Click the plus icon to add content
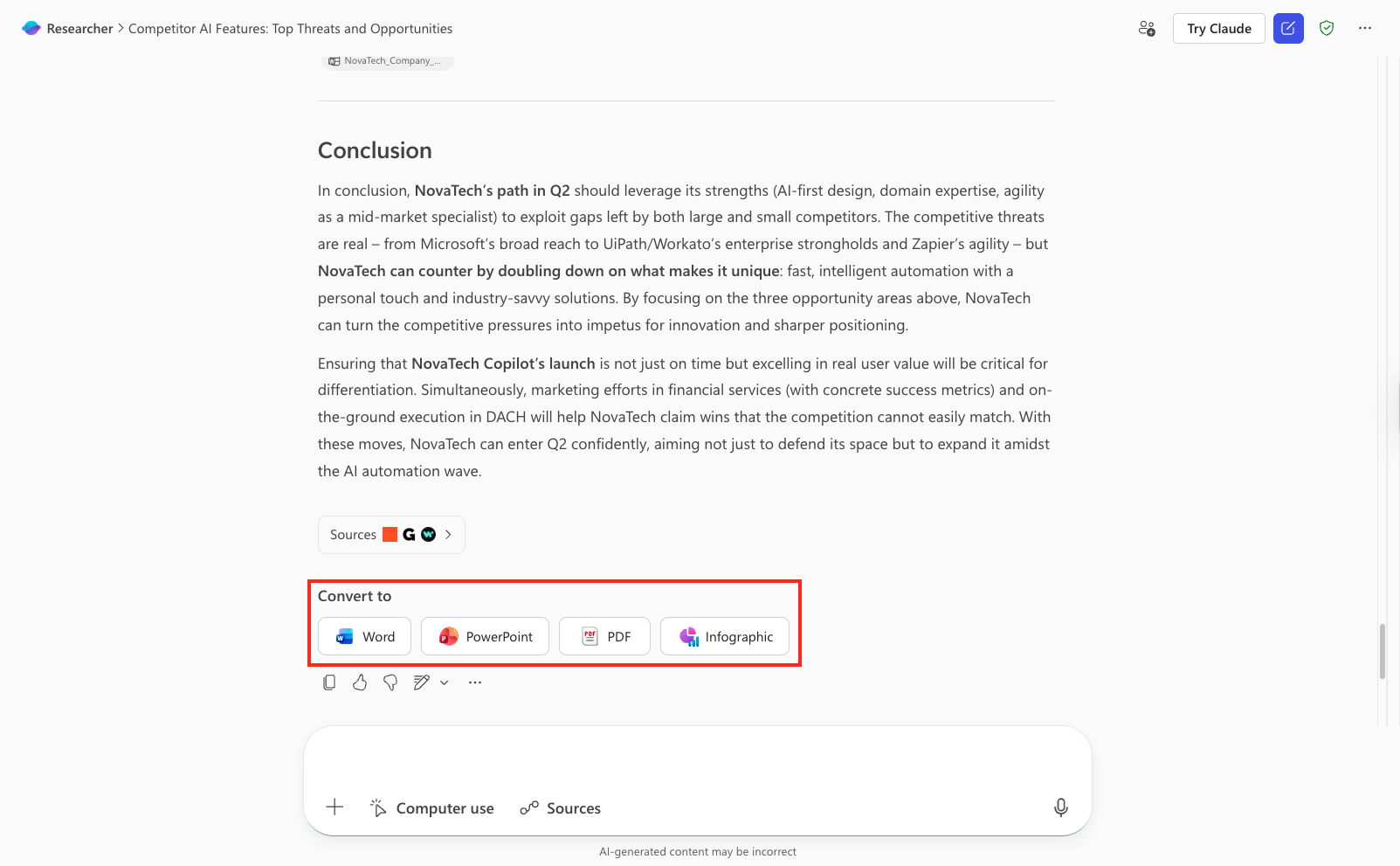This screenshot has height=866, width=1400. tap(334, 807)
